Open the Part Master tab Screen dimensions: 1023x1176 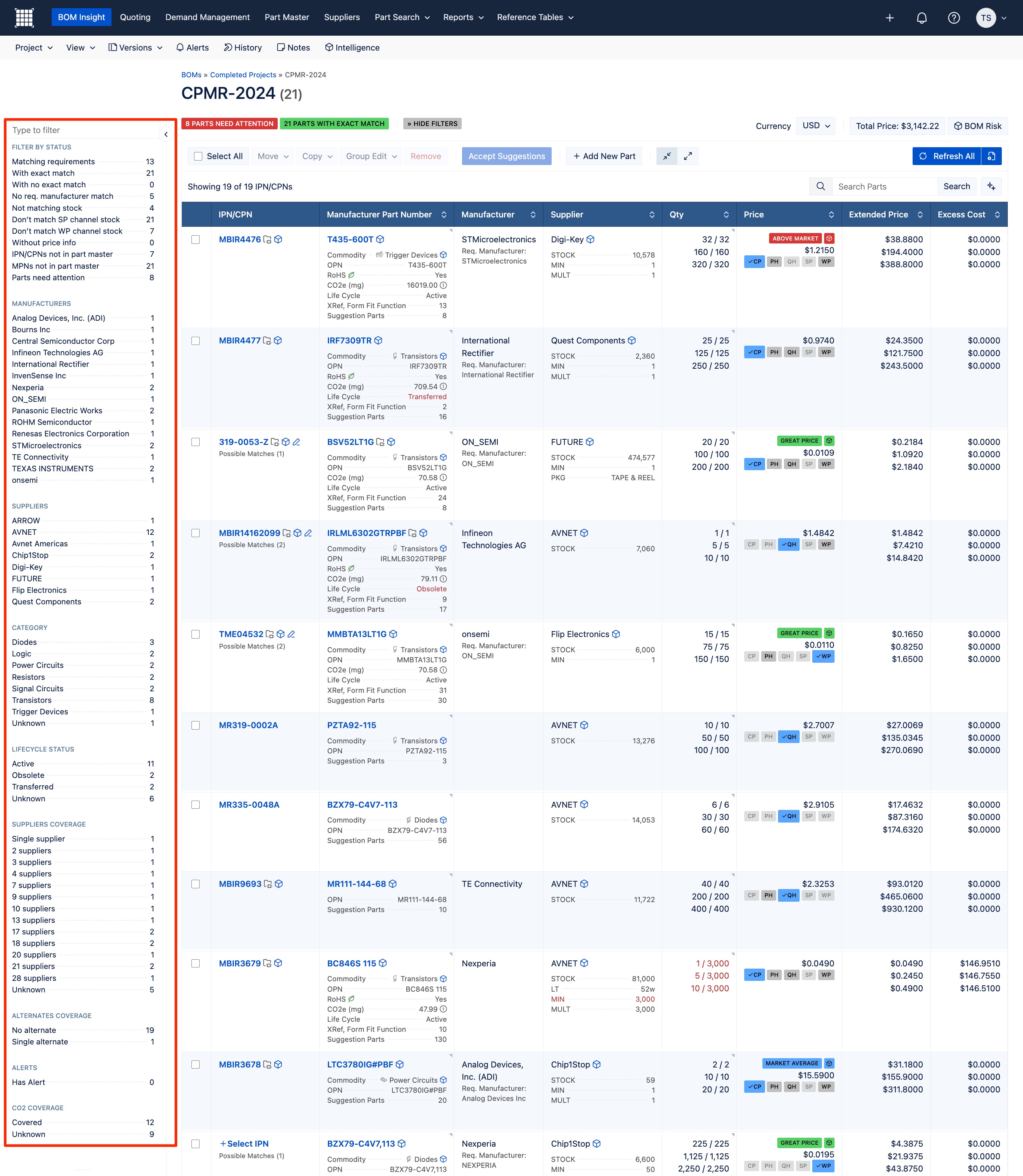pos(287,17)
